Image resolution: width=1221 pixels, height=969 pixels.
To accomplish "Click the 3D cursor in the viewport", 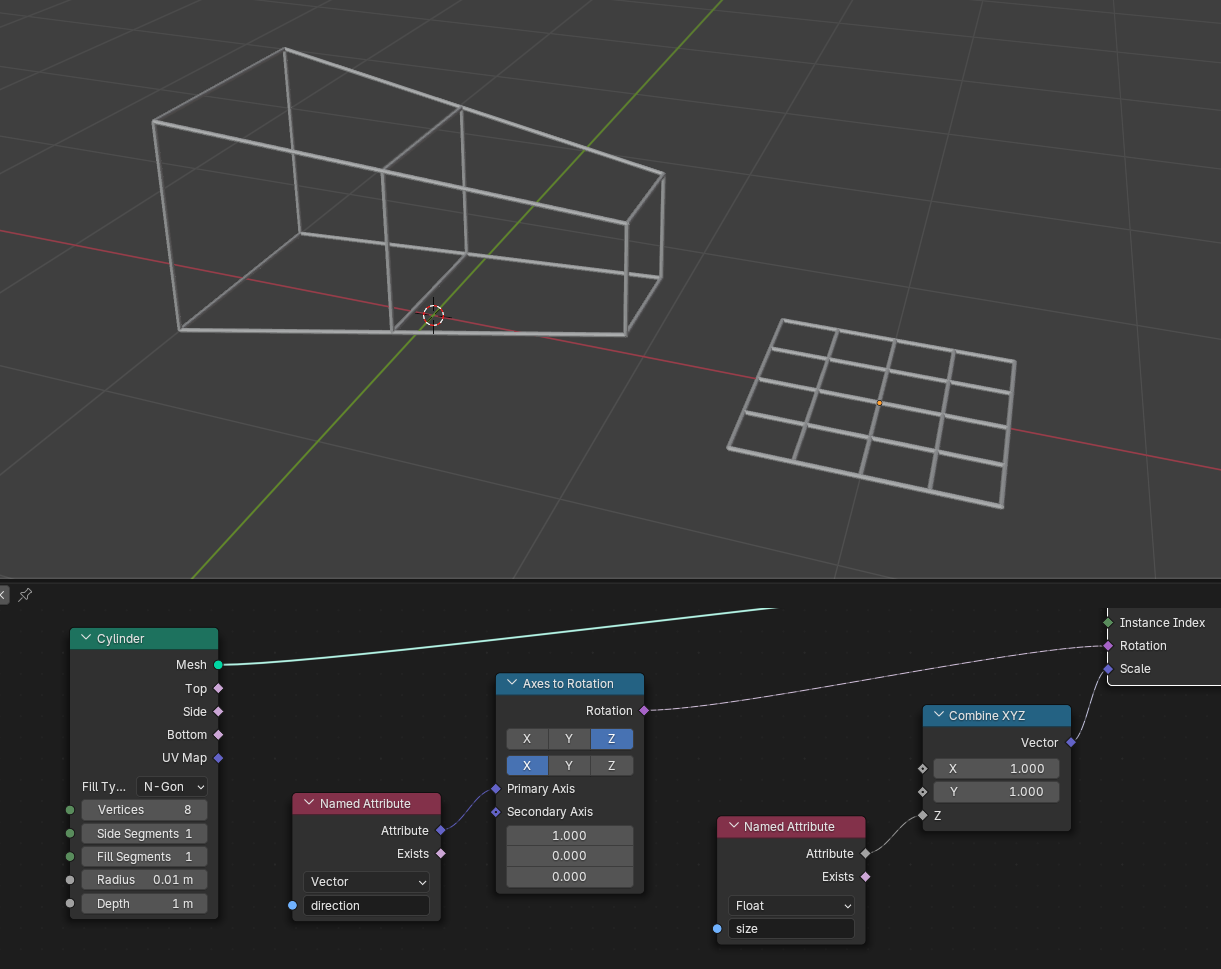I will [433, 316].
